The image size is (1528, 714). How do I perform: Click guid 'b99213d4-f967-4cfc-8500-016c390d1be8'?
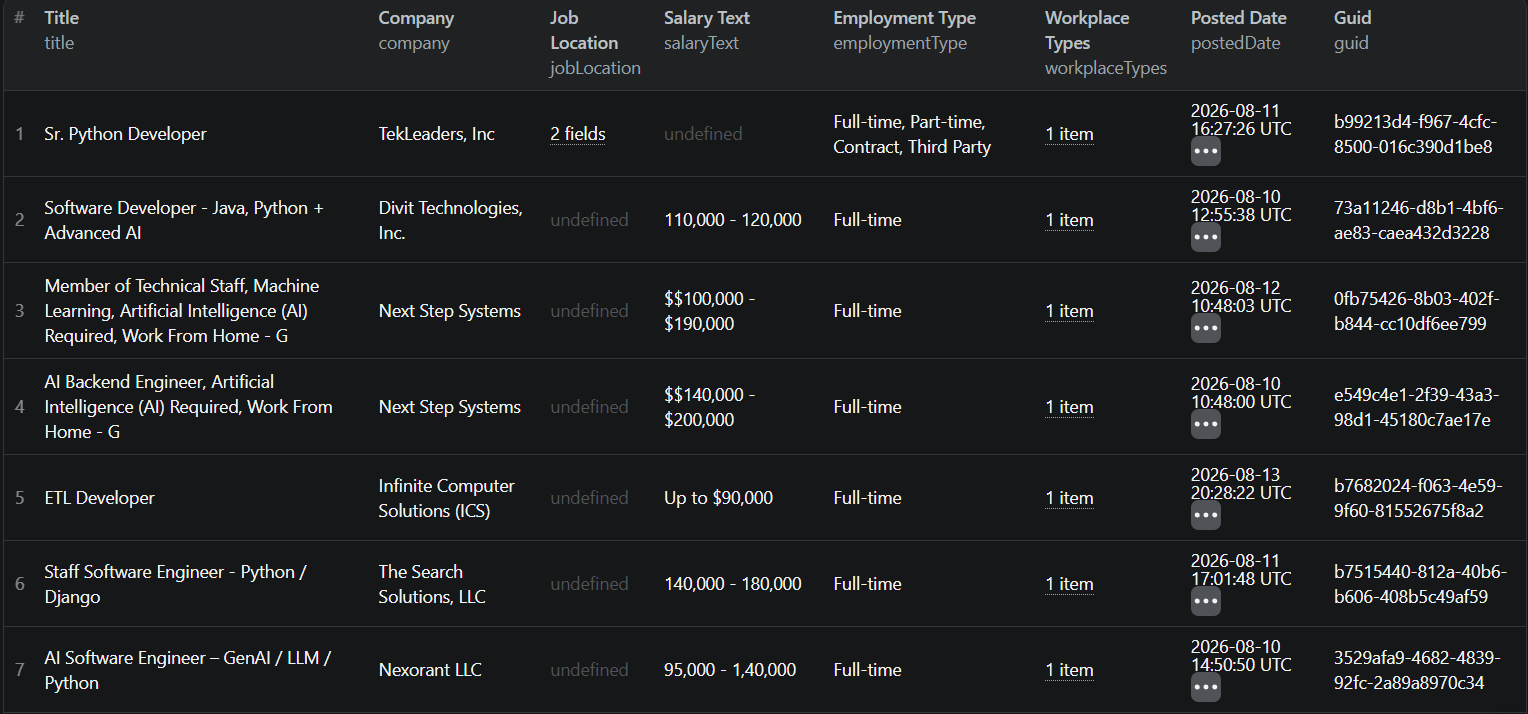pyautogui.click(x=1415, y=134)
